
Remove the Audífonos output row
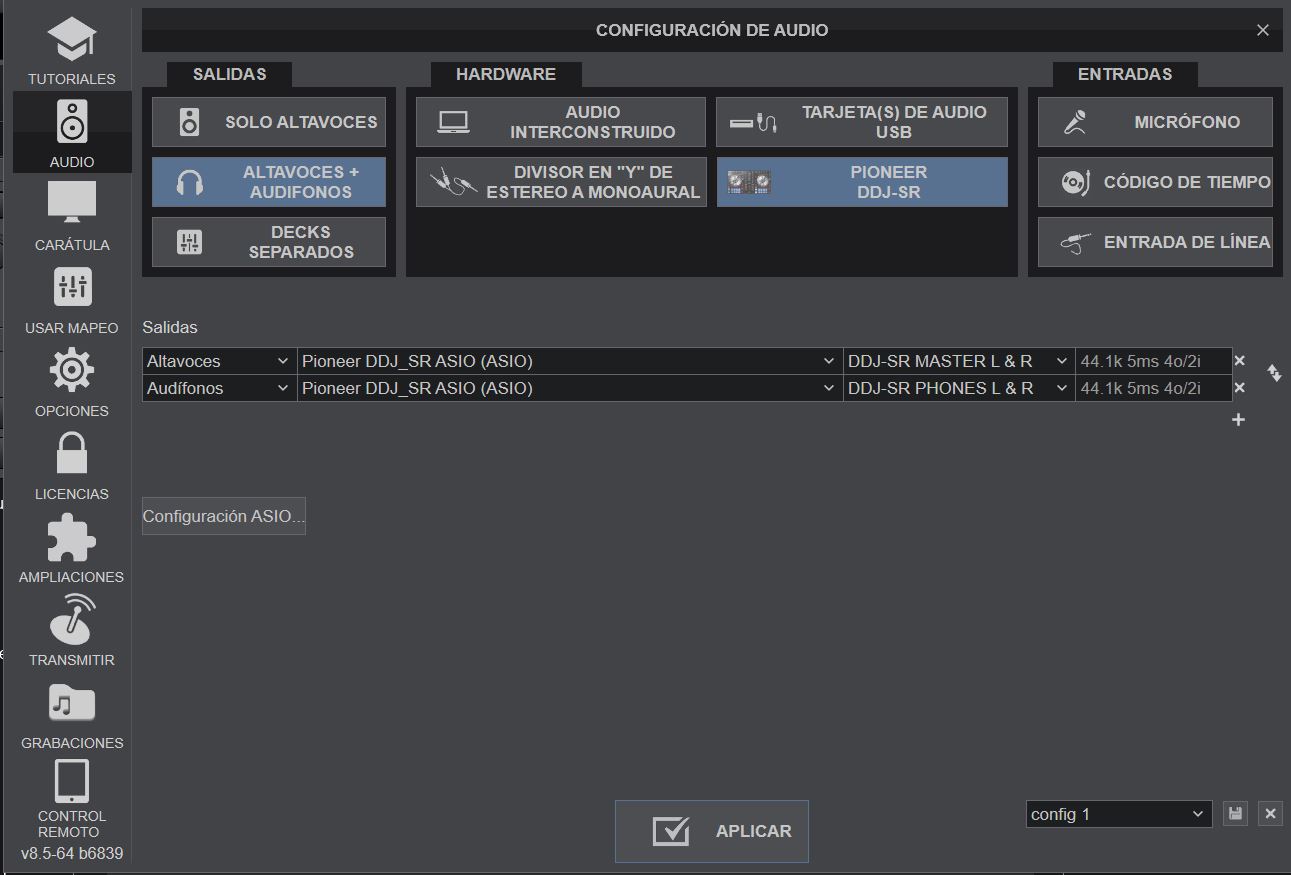click(x=1240, y=388)
